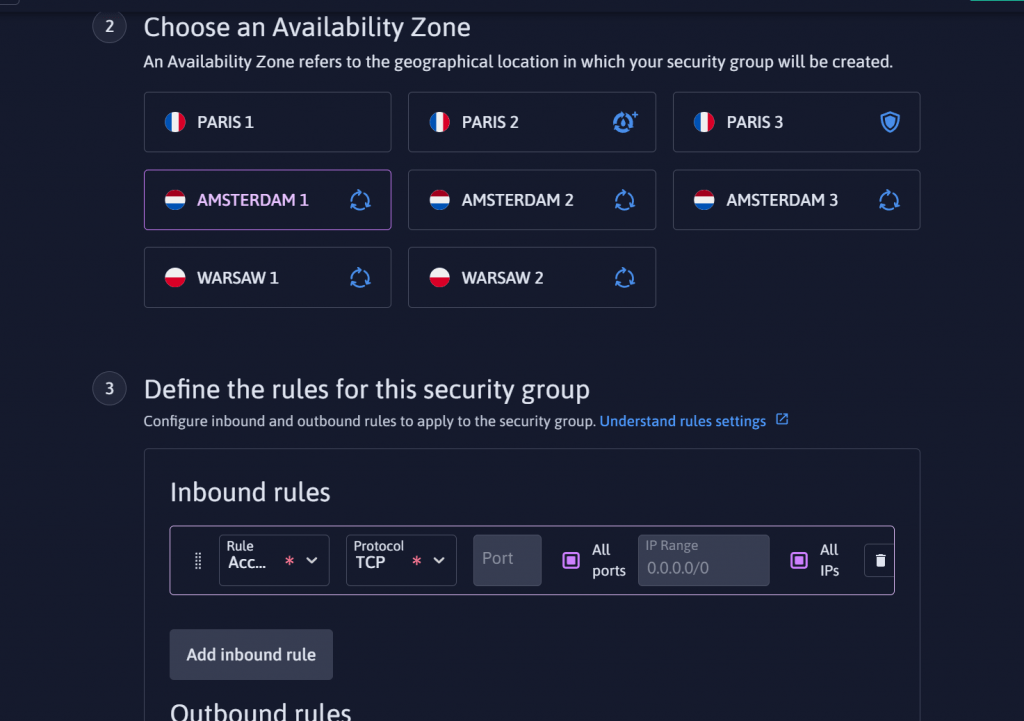
Task: Choose the AMSTERDAM 3 zone card
Action: point(796,200)
